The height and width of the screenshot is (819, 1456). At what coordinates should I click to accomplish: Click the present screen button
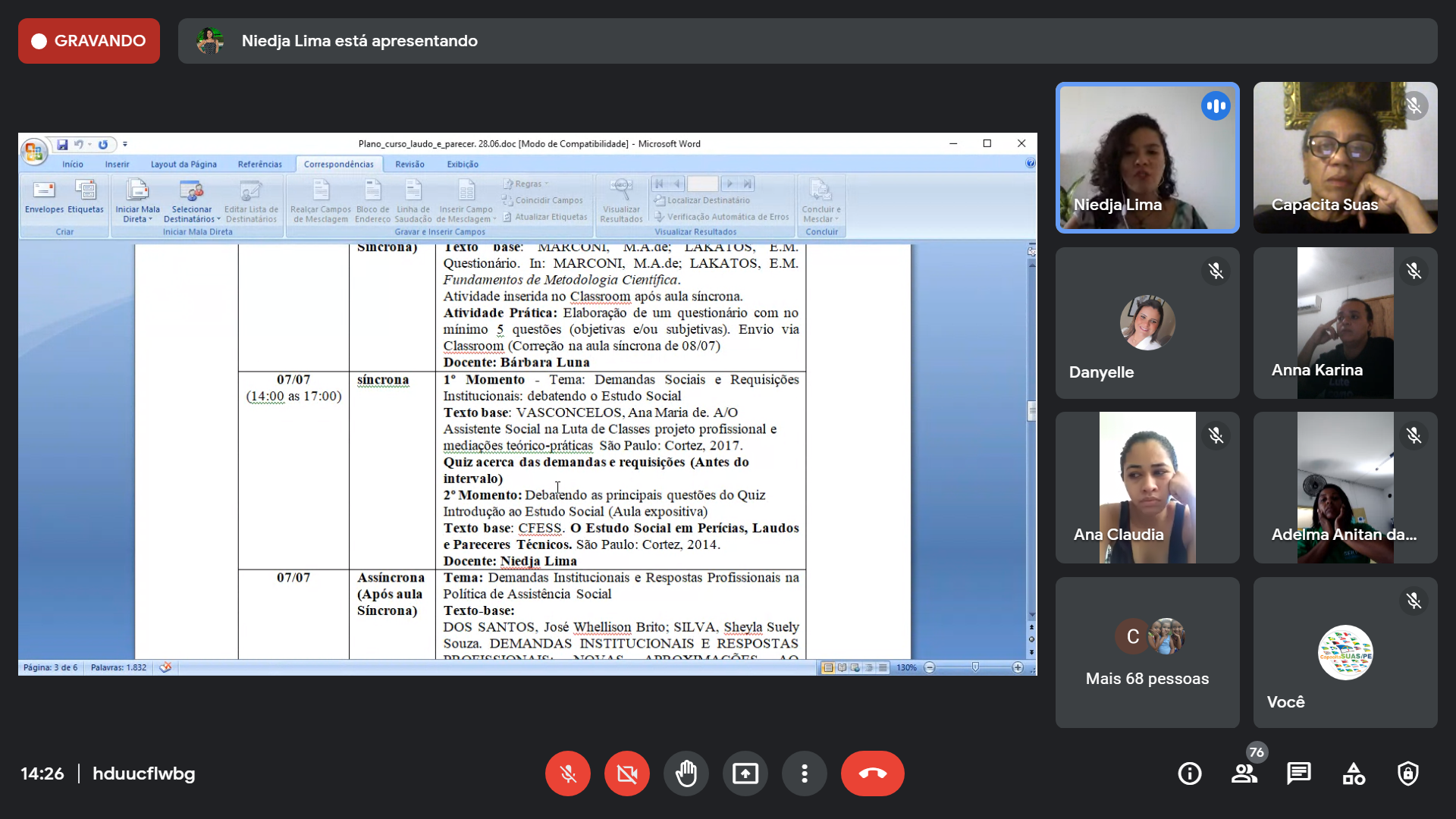745,773
